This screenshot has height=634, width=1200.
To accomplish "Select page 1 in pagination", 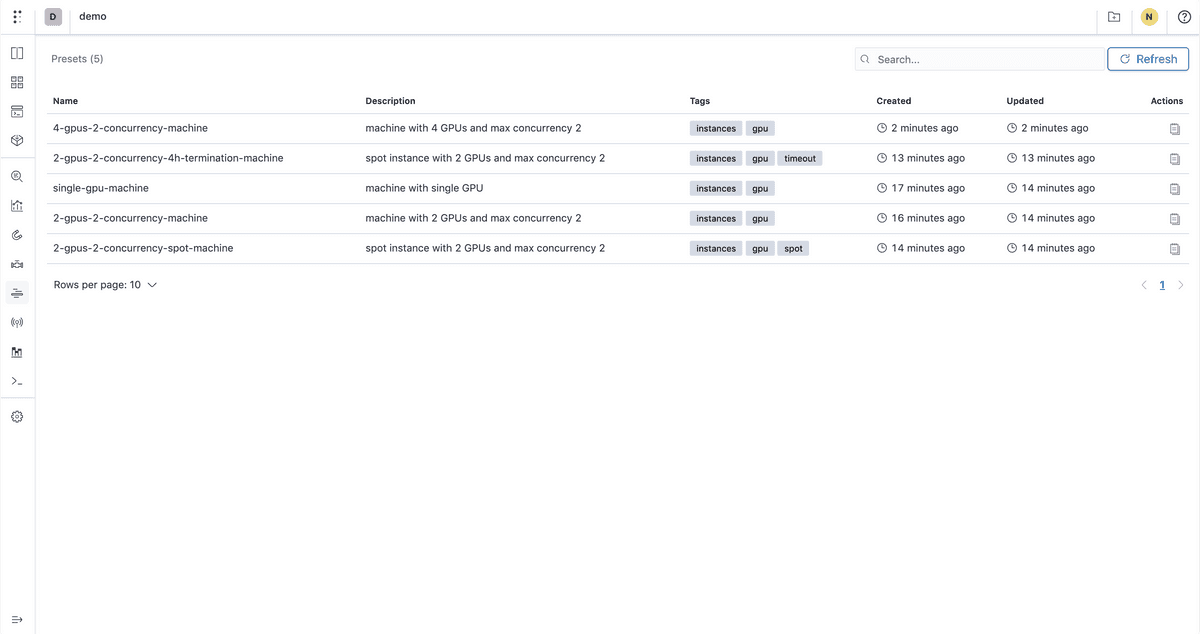I will (x=1162, y=285).
